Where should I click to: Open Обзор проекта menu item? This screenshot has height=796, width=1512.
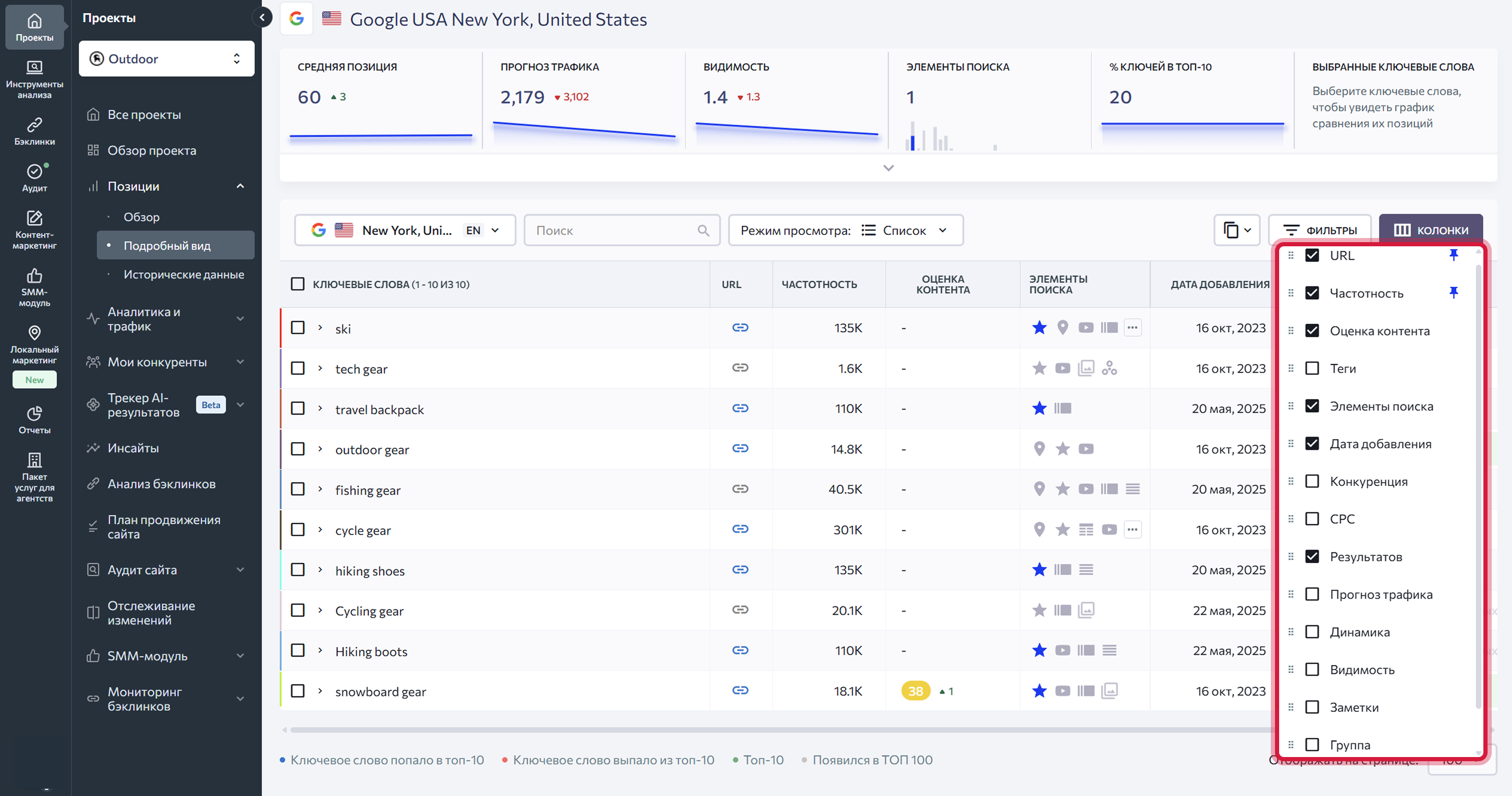point(151,150)
